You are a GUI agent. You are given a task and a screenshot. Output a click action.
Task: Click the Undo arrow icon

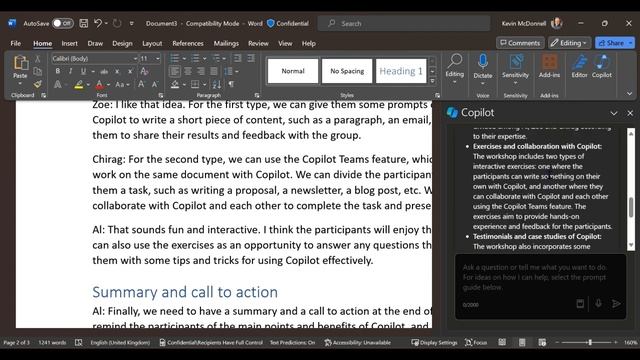click(98, 23)
